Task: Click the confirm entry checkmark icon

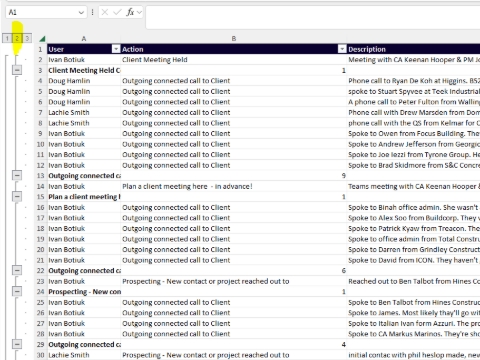Action: 117,12
